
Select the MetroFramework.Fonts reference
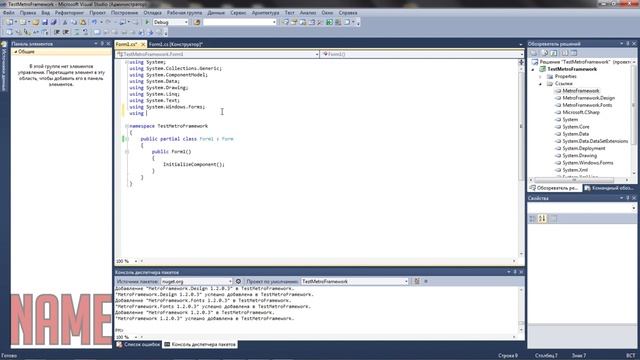(x=587, y=105)
